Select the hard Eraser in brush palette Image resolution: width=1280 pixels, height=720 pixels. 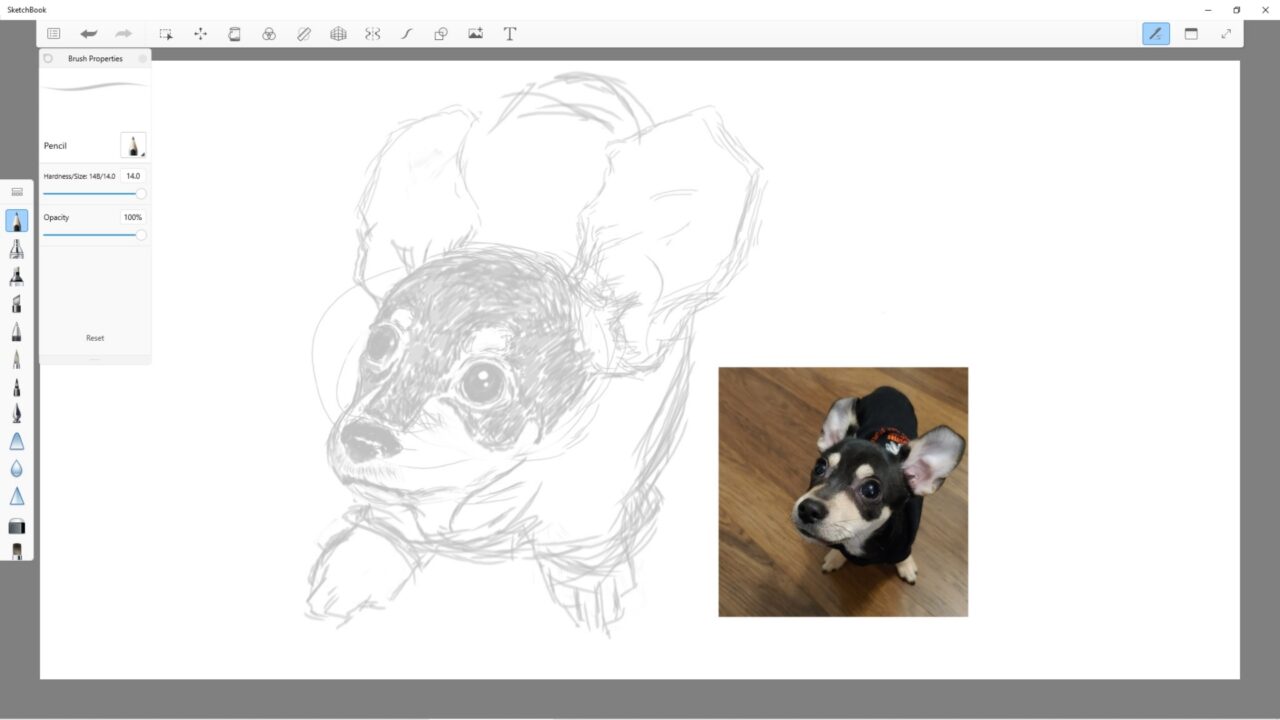pos(17,526)
